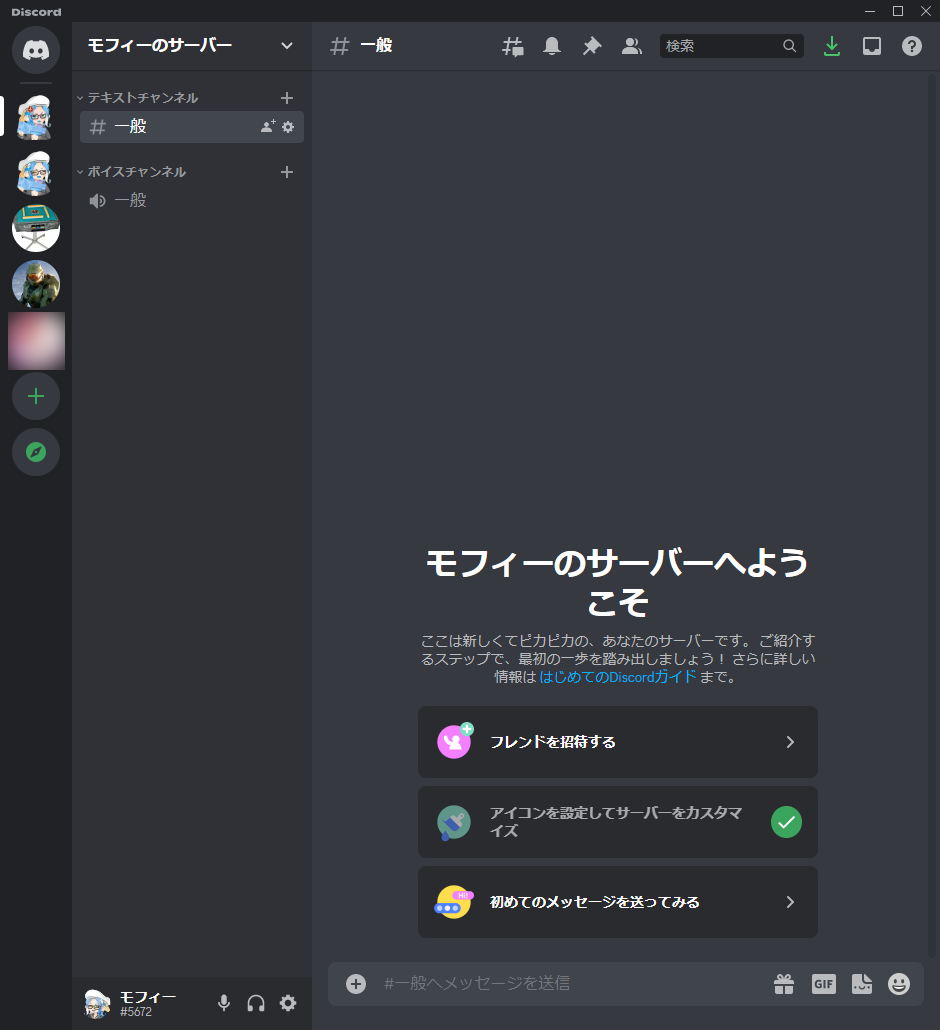The height and width of the screenshot is (1030, 940).
Task: Open the inbox icon in header
Action: [872, 46]
